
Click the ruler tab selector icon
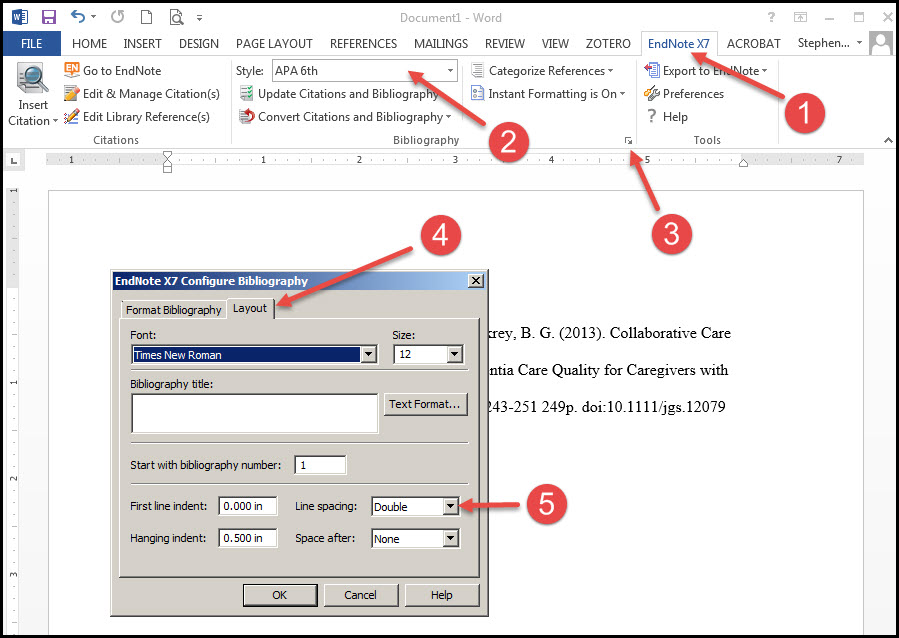click(14, 161)
